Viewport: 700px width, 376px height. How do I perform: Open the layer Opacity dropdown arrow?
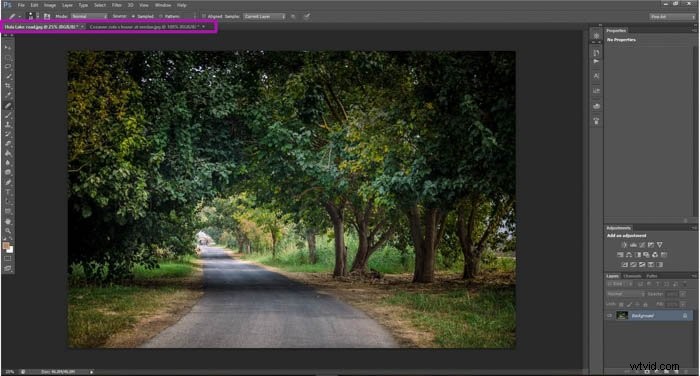[683, 294]
